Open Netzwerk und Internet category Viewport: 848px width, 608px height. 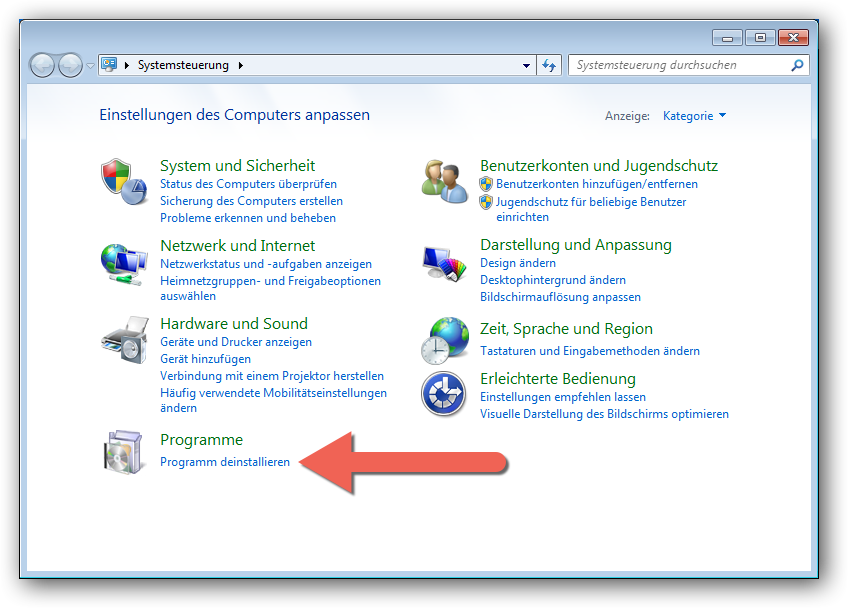pyautogui.click(x=237, y=246)
